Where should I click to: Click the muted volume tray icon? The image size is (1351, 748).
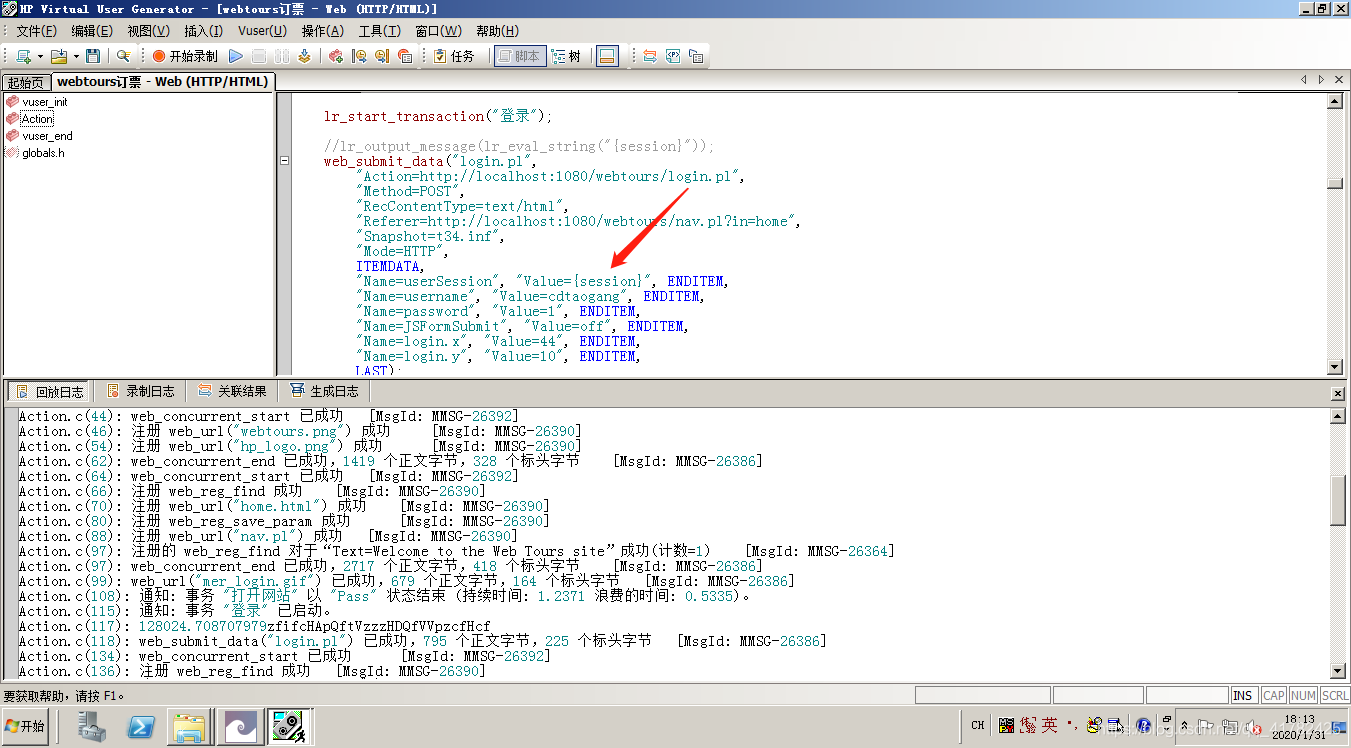(1255, 726)
